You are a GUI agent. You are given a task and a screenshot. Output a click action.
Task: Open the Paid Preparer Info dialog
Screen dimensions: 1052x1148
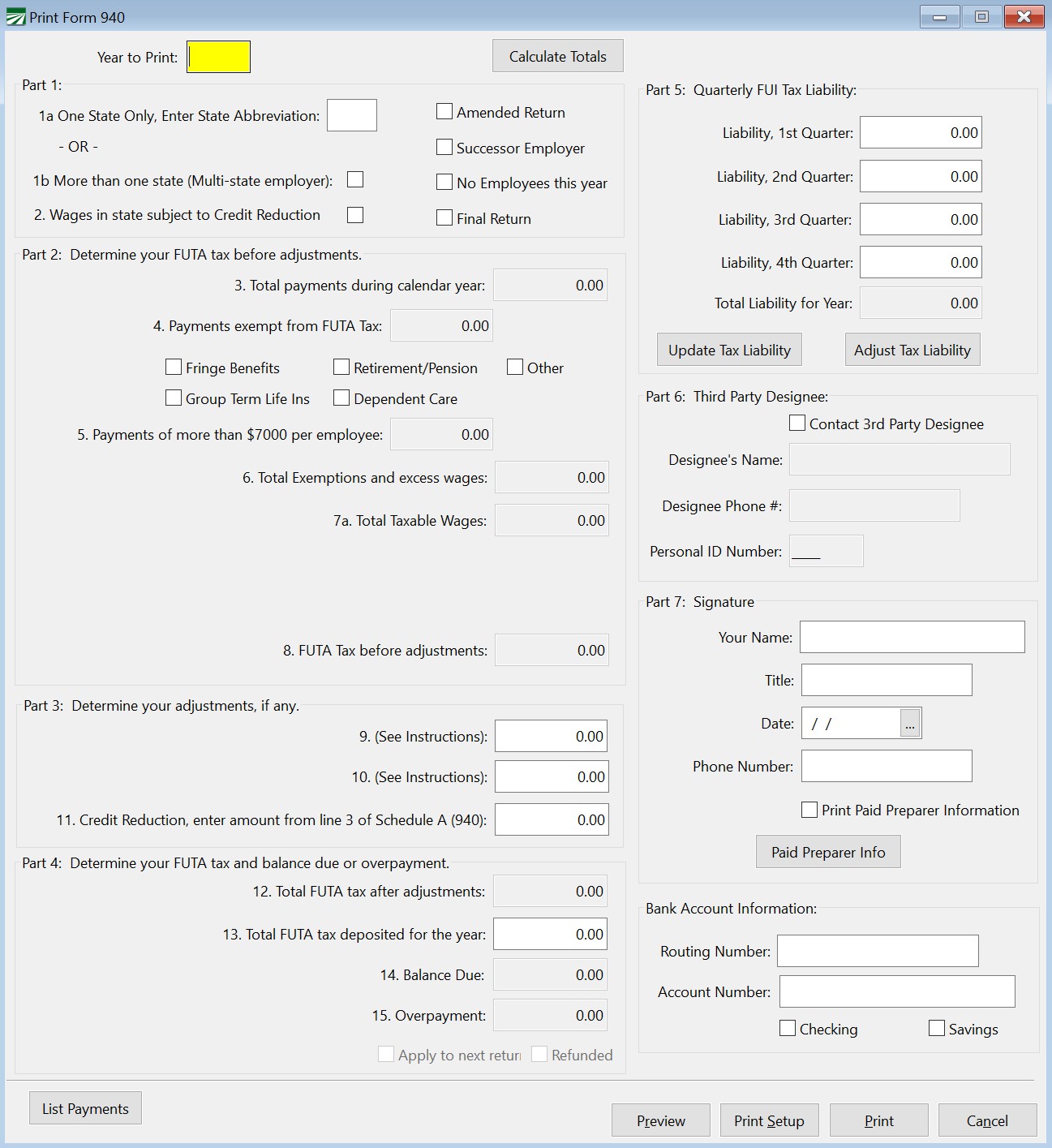pos(828,852)
